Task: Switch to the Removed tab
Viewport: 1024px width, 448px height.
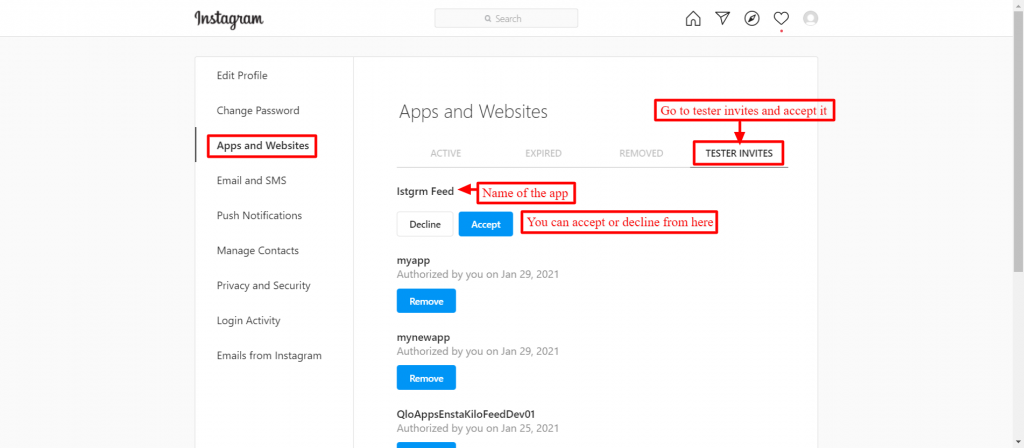Action: coord(641,153)
